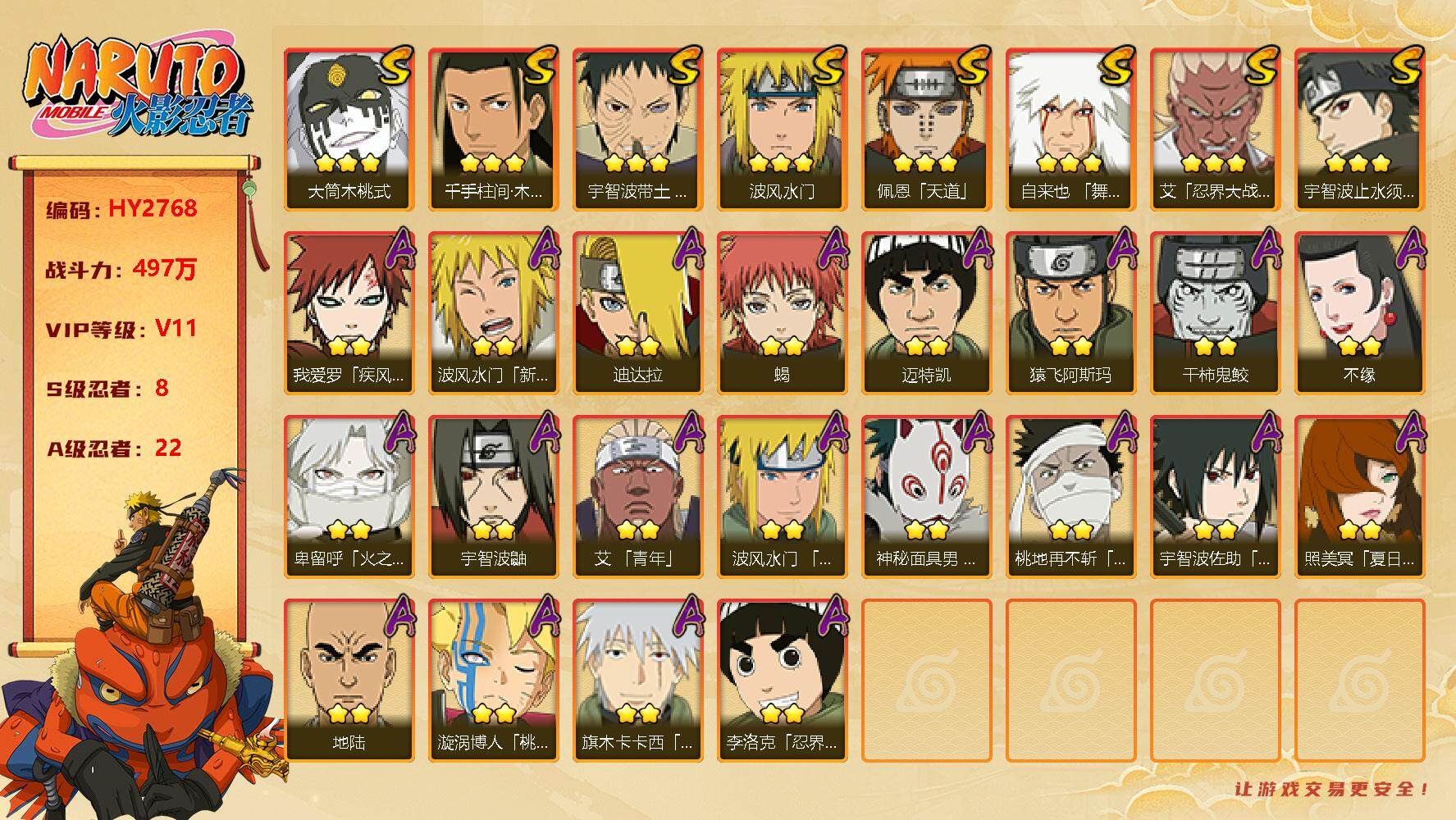Open the 迈特凯 character card
The image size is (1456, 820).
click(926, 313)
